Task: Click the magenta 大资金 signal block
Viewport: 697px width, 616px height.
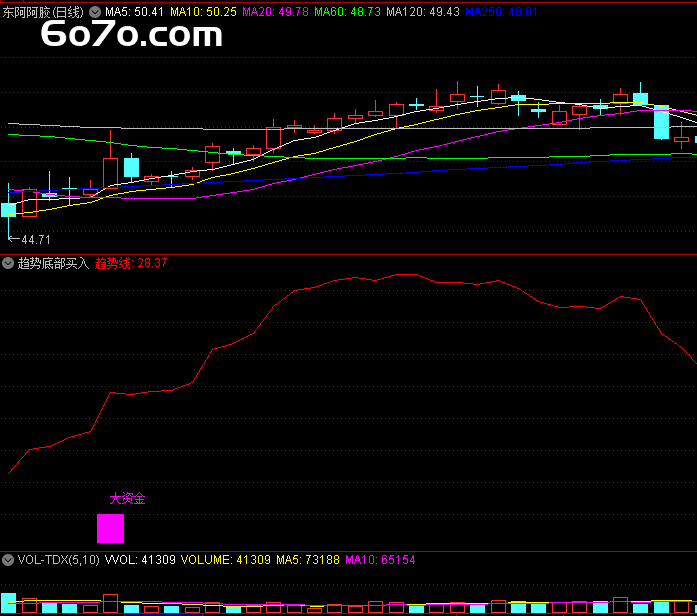Action: click(111, 528)
